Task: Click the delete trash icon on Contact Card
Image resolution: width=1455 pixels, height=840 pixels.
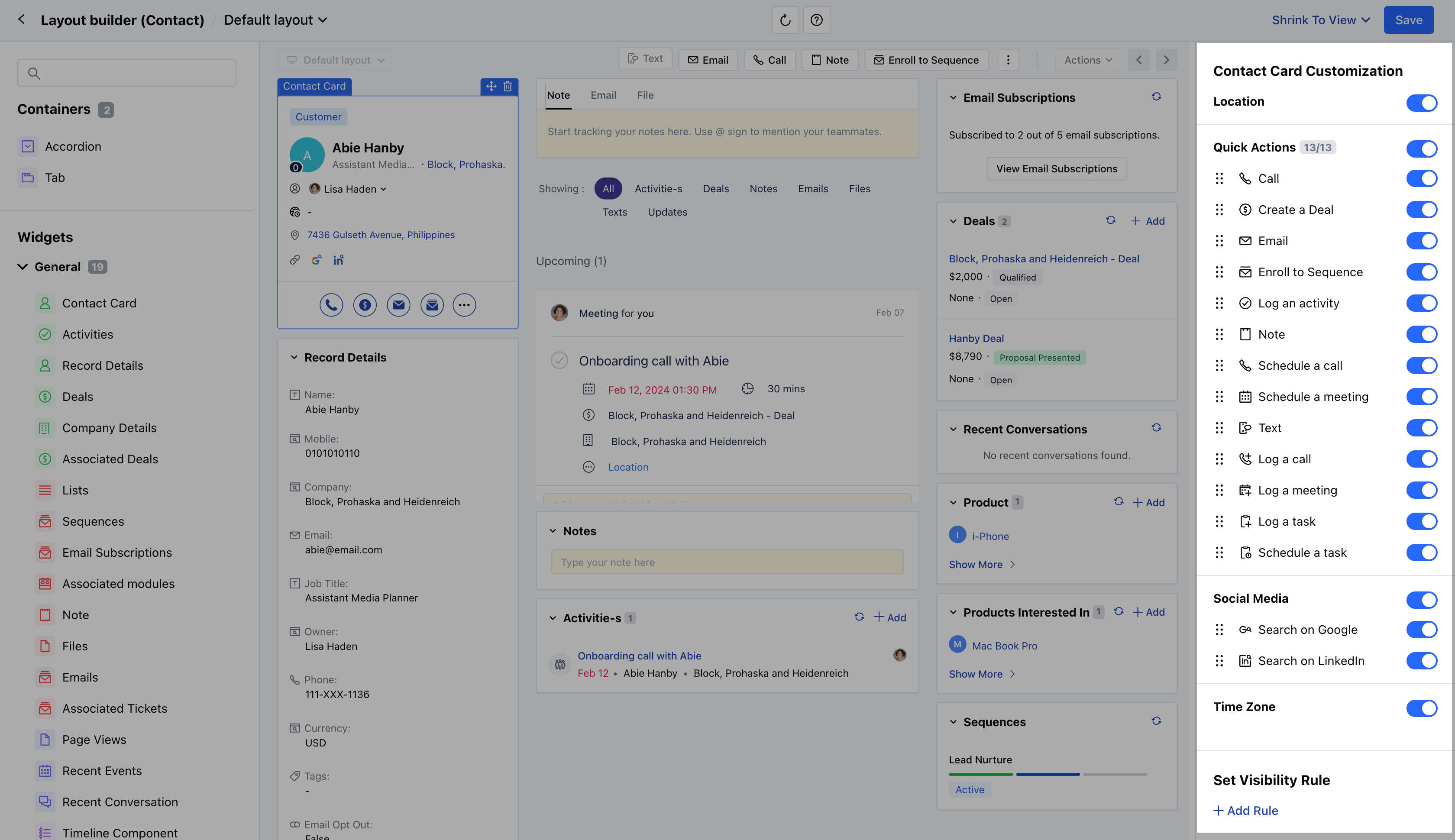Action: point(508,87)
